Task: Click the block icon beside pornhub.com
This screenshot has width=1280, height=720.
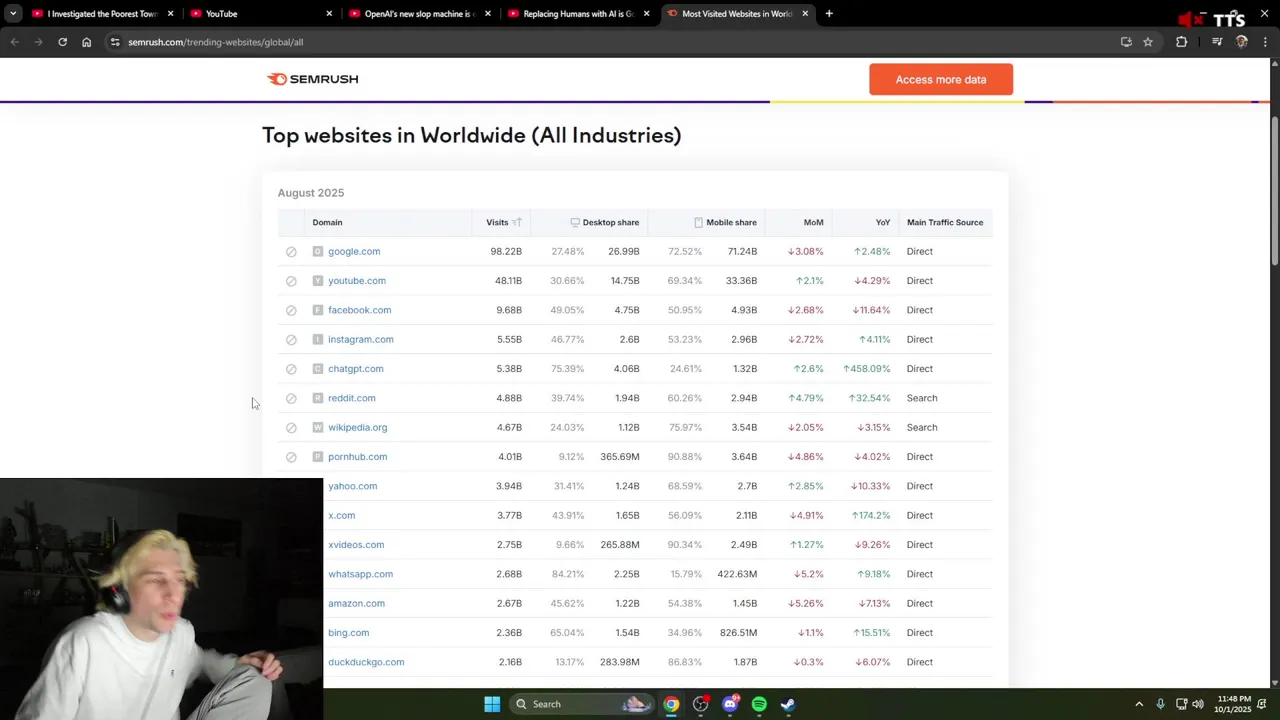Action: [291, 457]
